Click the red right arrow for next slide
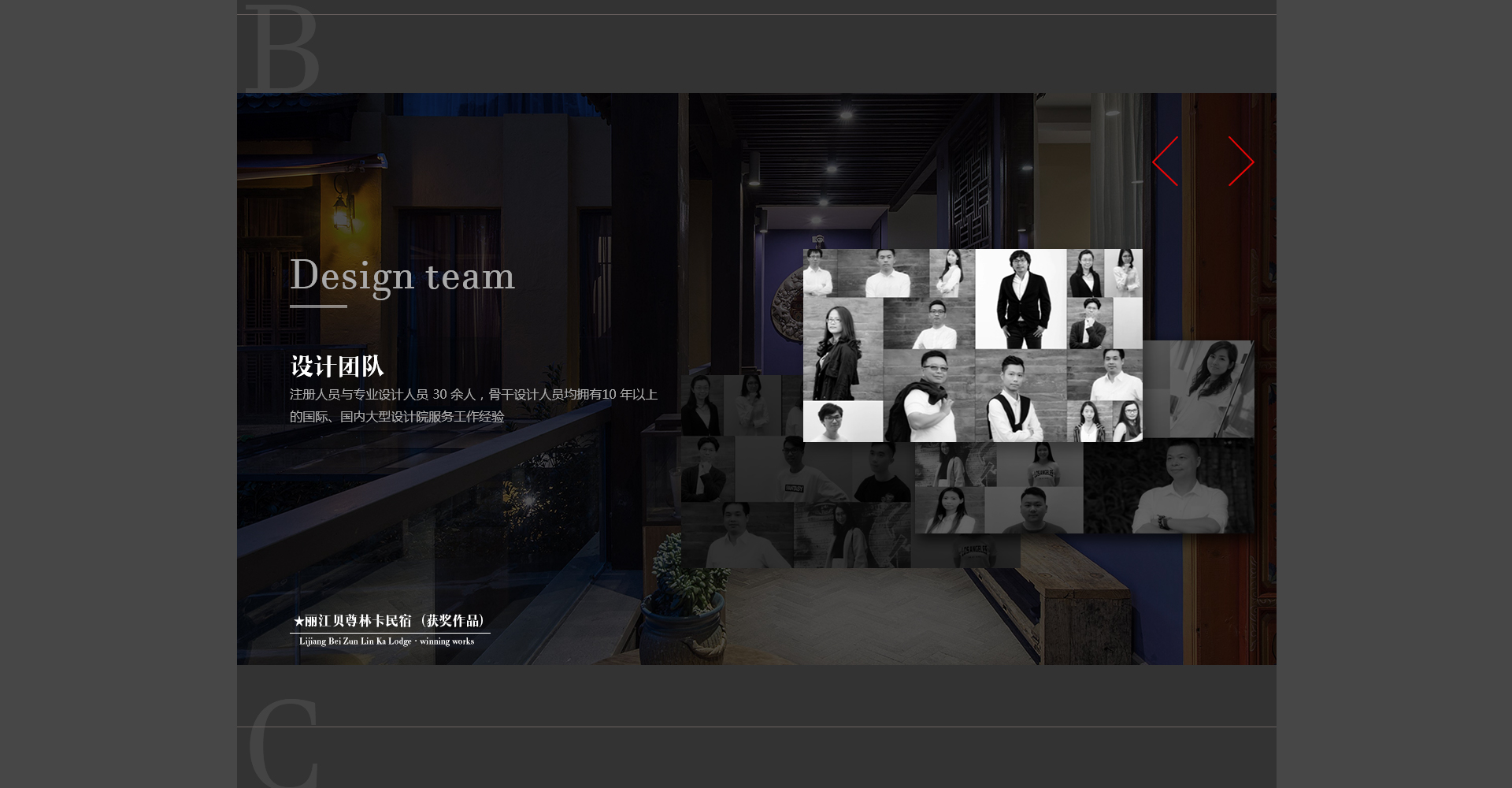This screenshot has height=788, width=1512. pos(1240,162)
